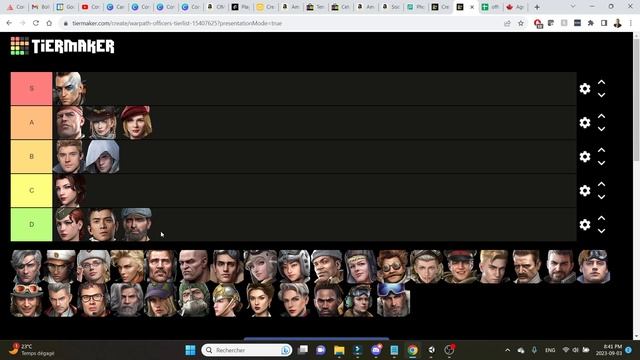Reload the page
640x360 pixels.
click(x=36, y=23)
